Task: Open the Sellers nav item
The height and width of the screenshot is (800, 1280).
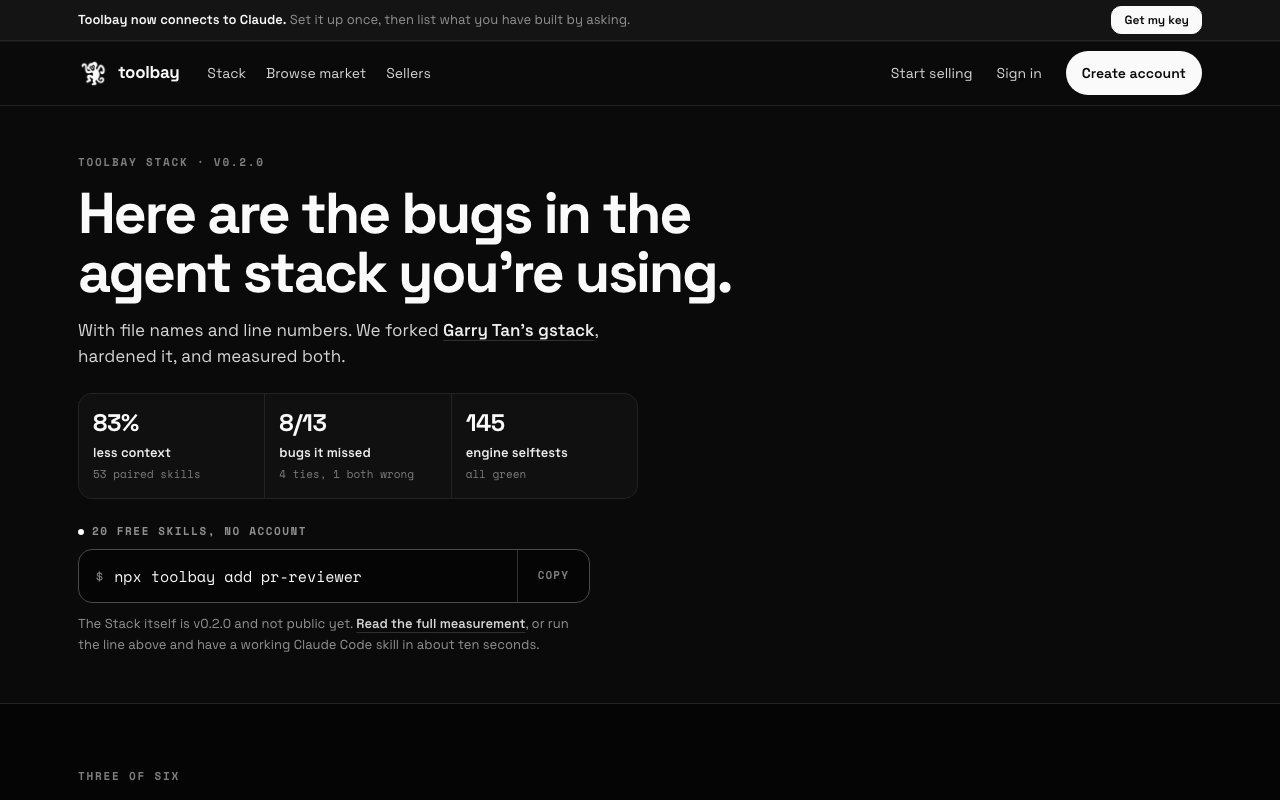Action: tap(408, 73)
